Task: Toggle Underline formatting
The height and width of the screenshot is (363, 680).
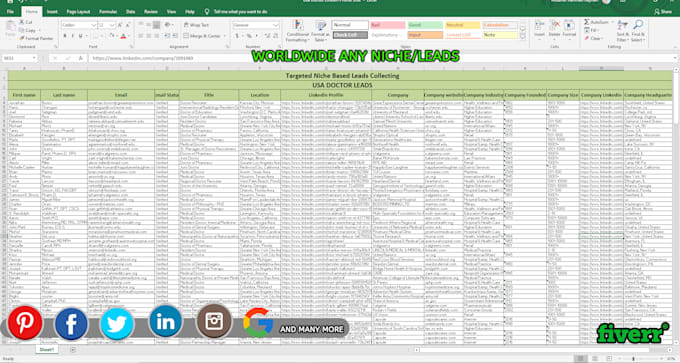Action: click(x=80, y=36)
